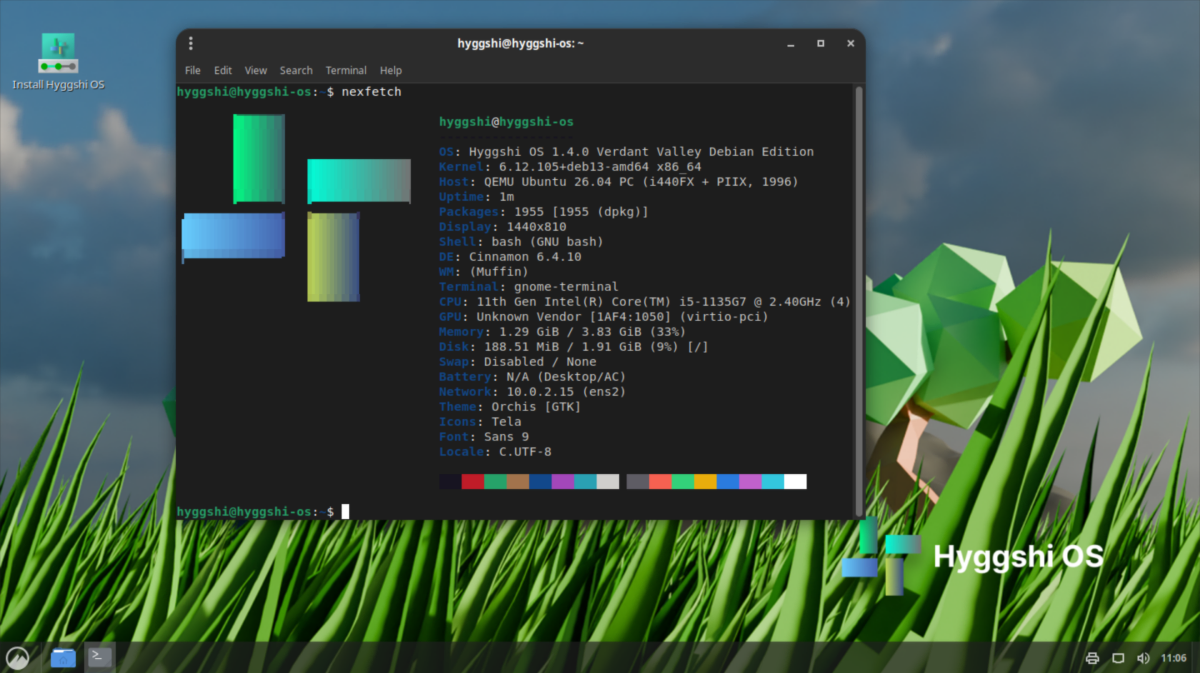Open the Search menu in the terminal

(296, 70)
